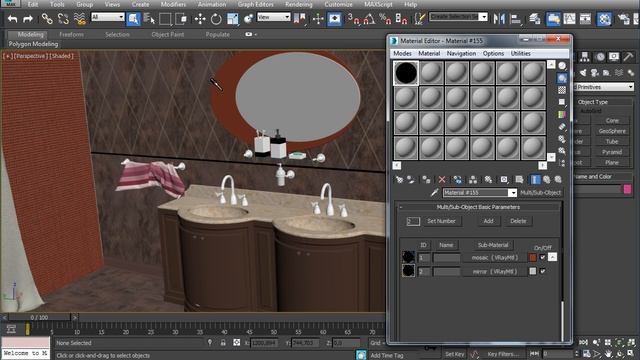This screenshot has height=360, width=640.
Task: Click the Video Color Check icon
Action: (562, 115)
